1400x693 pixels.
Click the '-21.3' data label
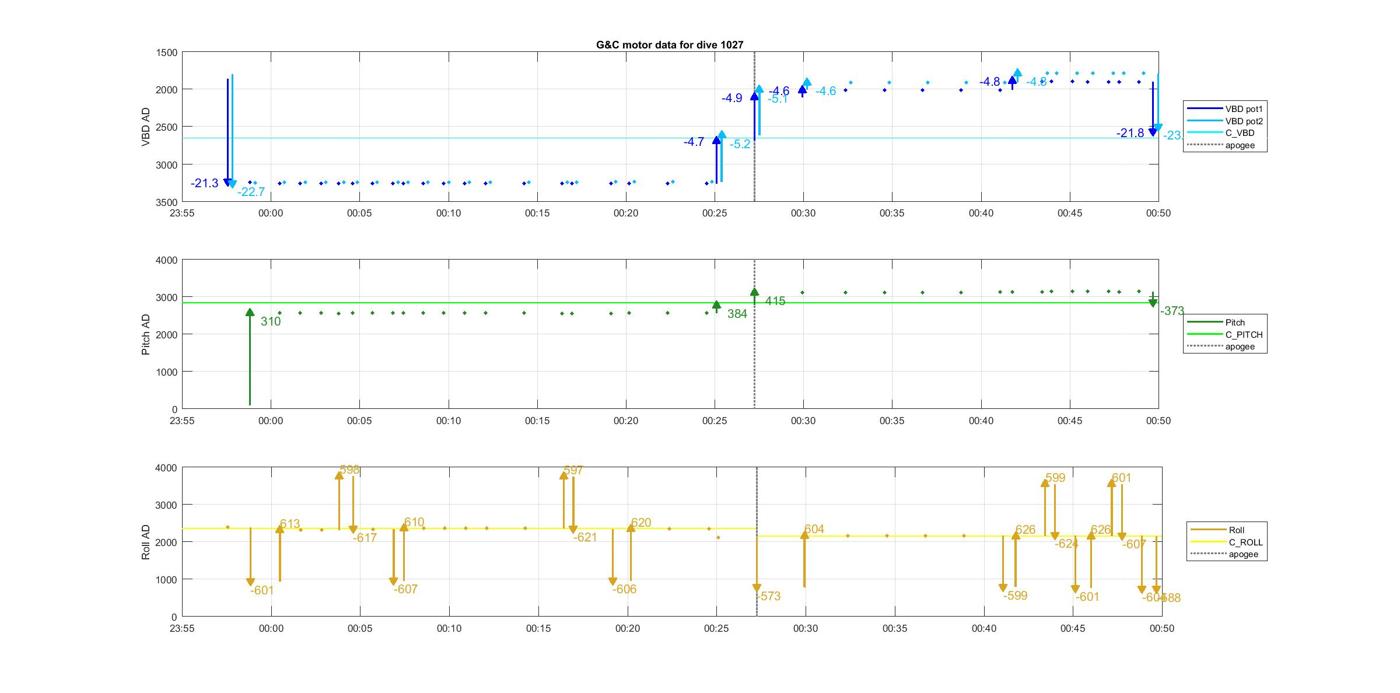pyautogui.click(x=204, y=183)
